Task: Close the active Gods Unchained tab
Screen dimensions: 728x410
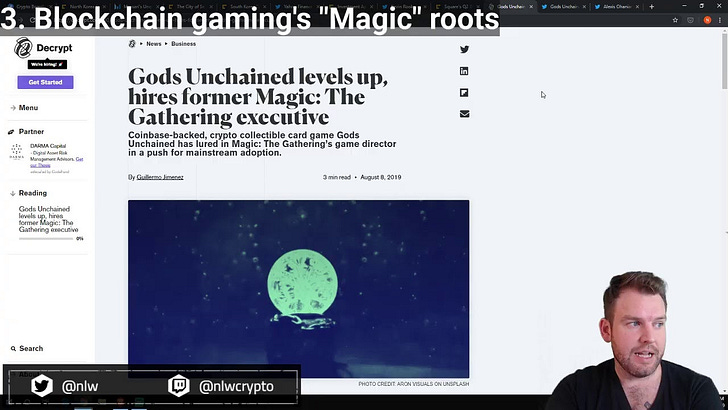Action: [531, 7]
